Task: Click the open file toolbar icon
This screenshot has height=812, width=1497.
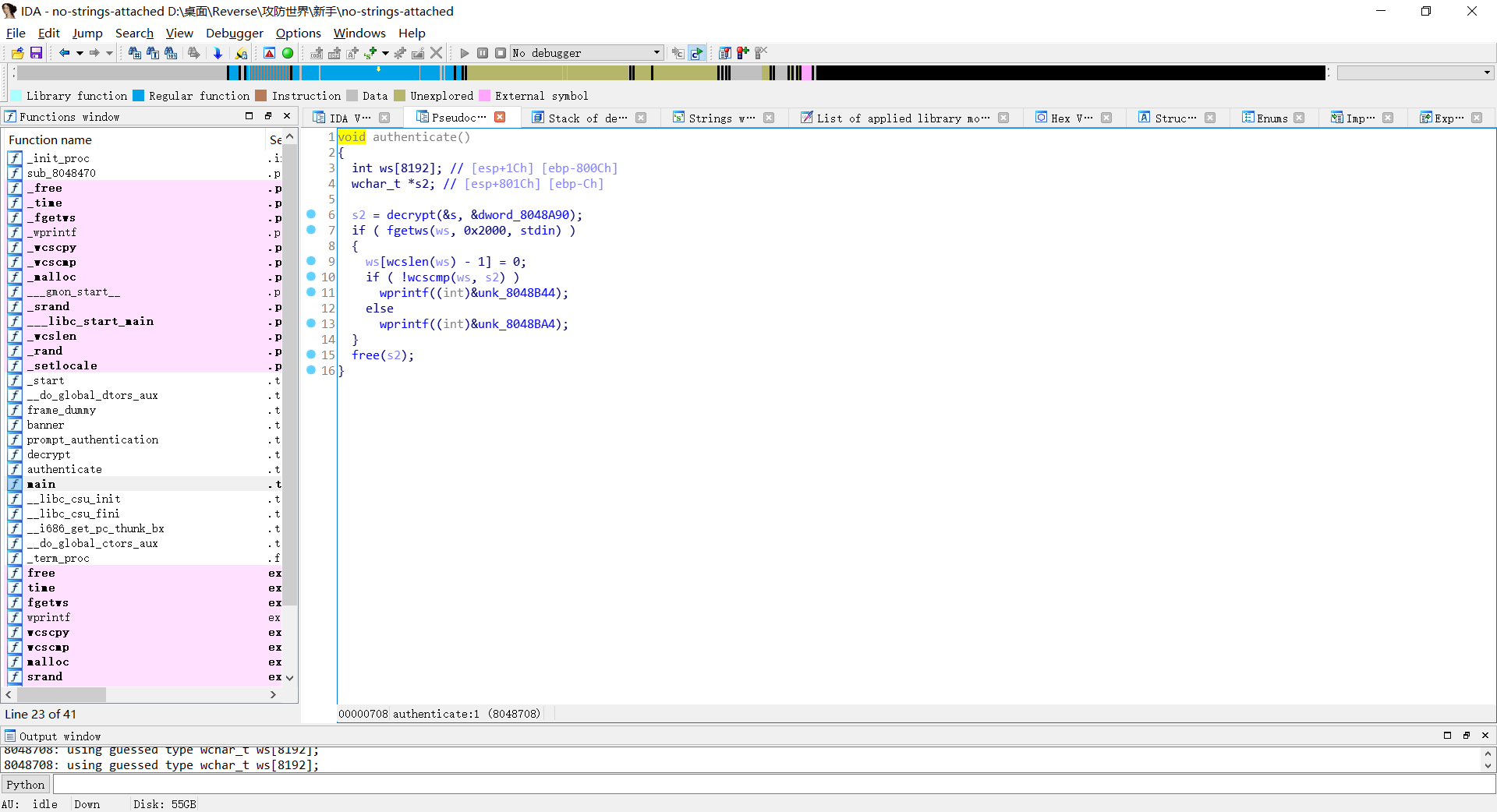Action: [x=17, y=53]
